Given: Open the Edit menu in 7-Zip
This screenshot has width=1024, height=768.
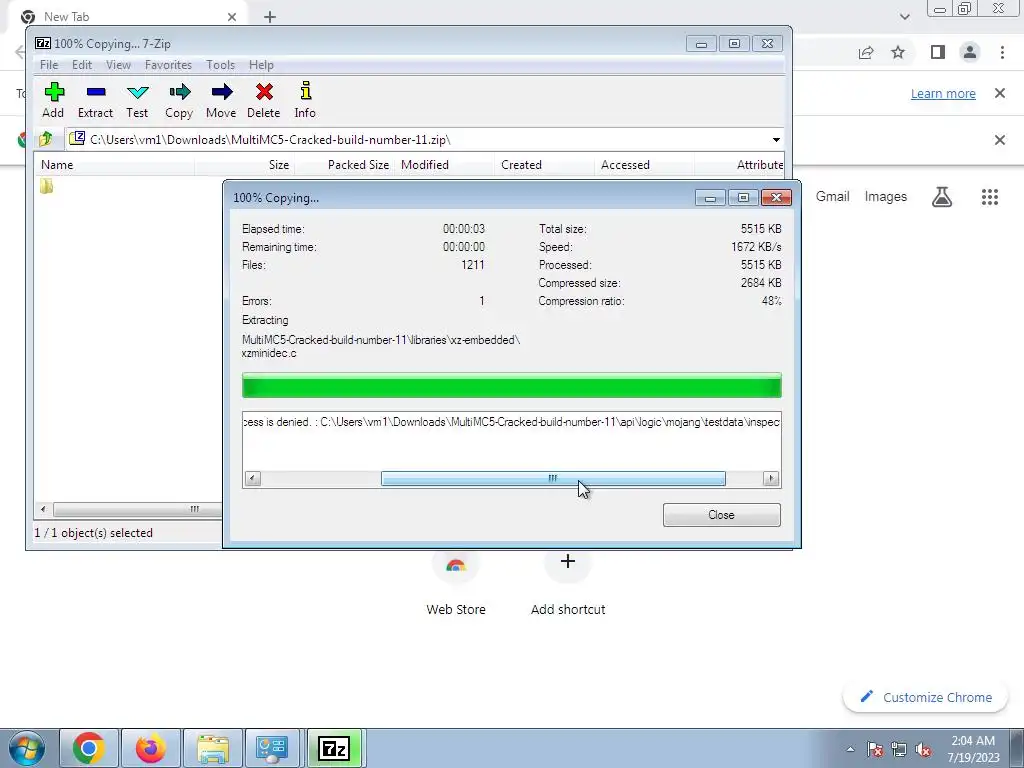Looking at the screenshot, I should pyautogui.click(x=82, y=65).
